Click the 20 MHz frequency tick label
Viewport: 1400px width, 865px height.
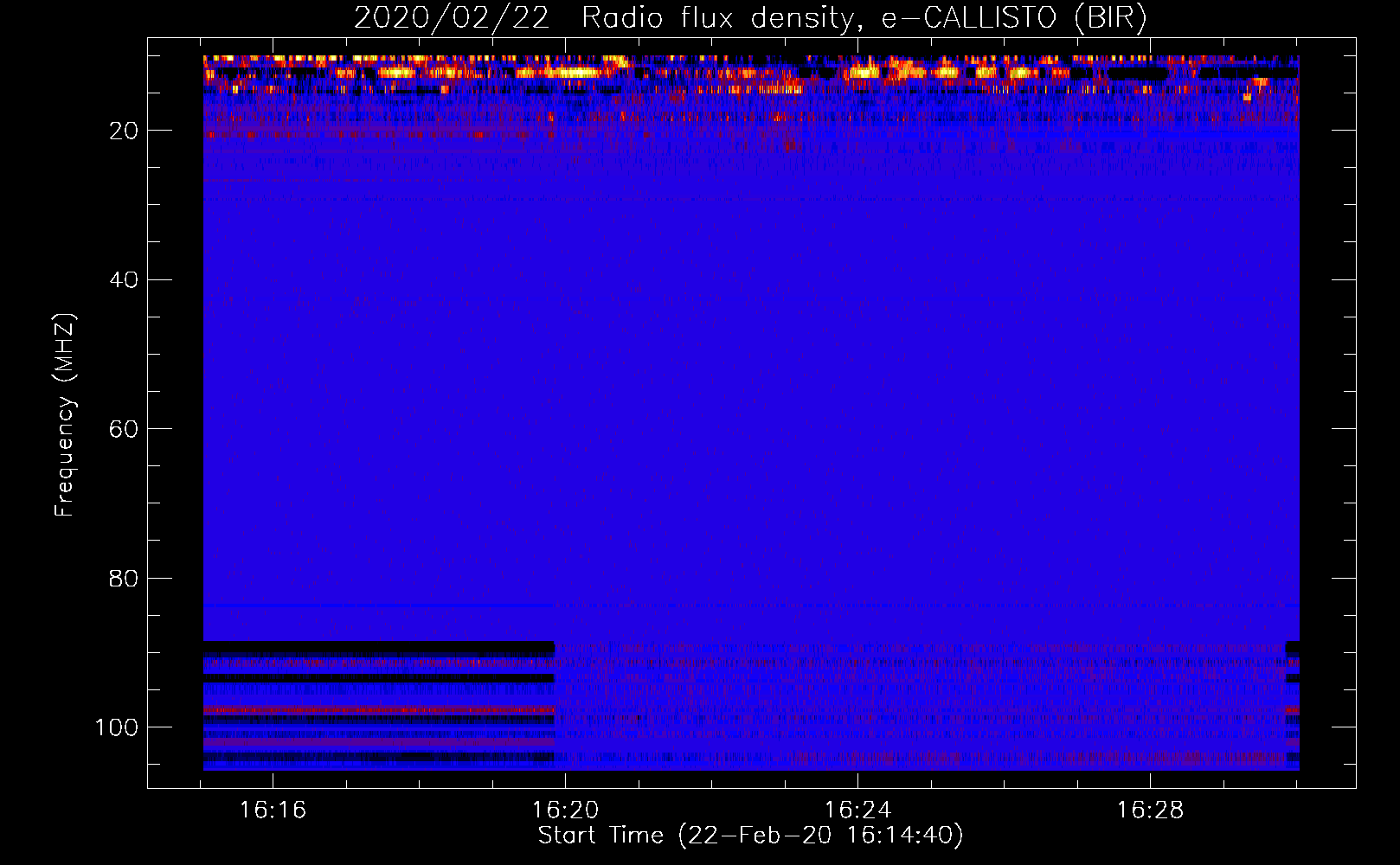click(x=124, y=131)
